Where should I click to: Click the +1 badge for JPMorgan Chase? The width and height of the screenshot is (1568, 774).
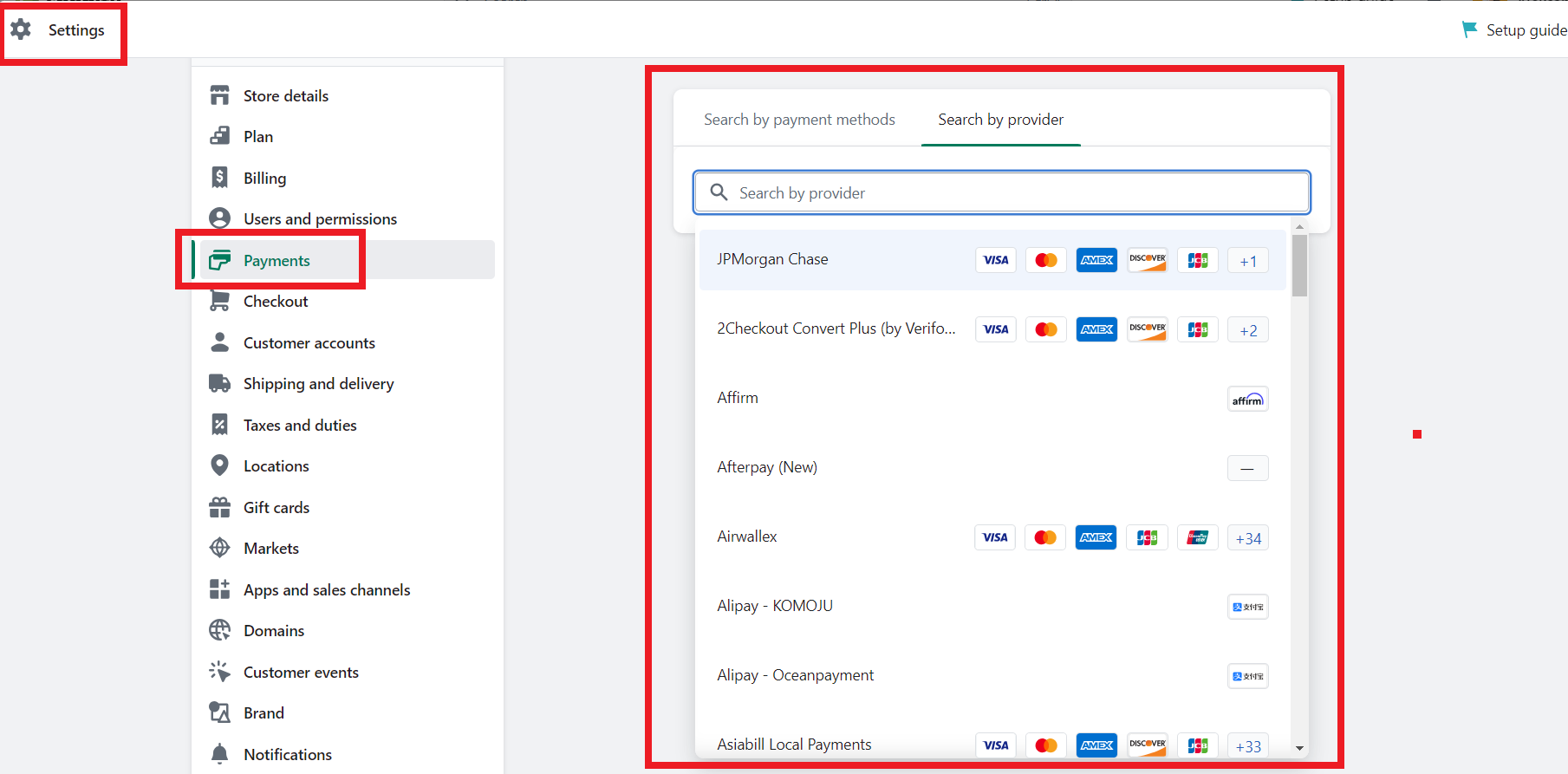[x=1248, y=260]
